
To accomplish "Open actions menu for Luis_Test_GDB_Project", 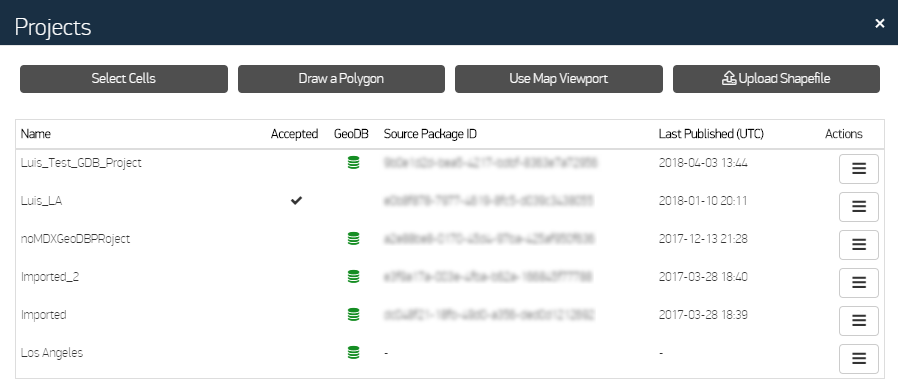I will pos(858,169).
